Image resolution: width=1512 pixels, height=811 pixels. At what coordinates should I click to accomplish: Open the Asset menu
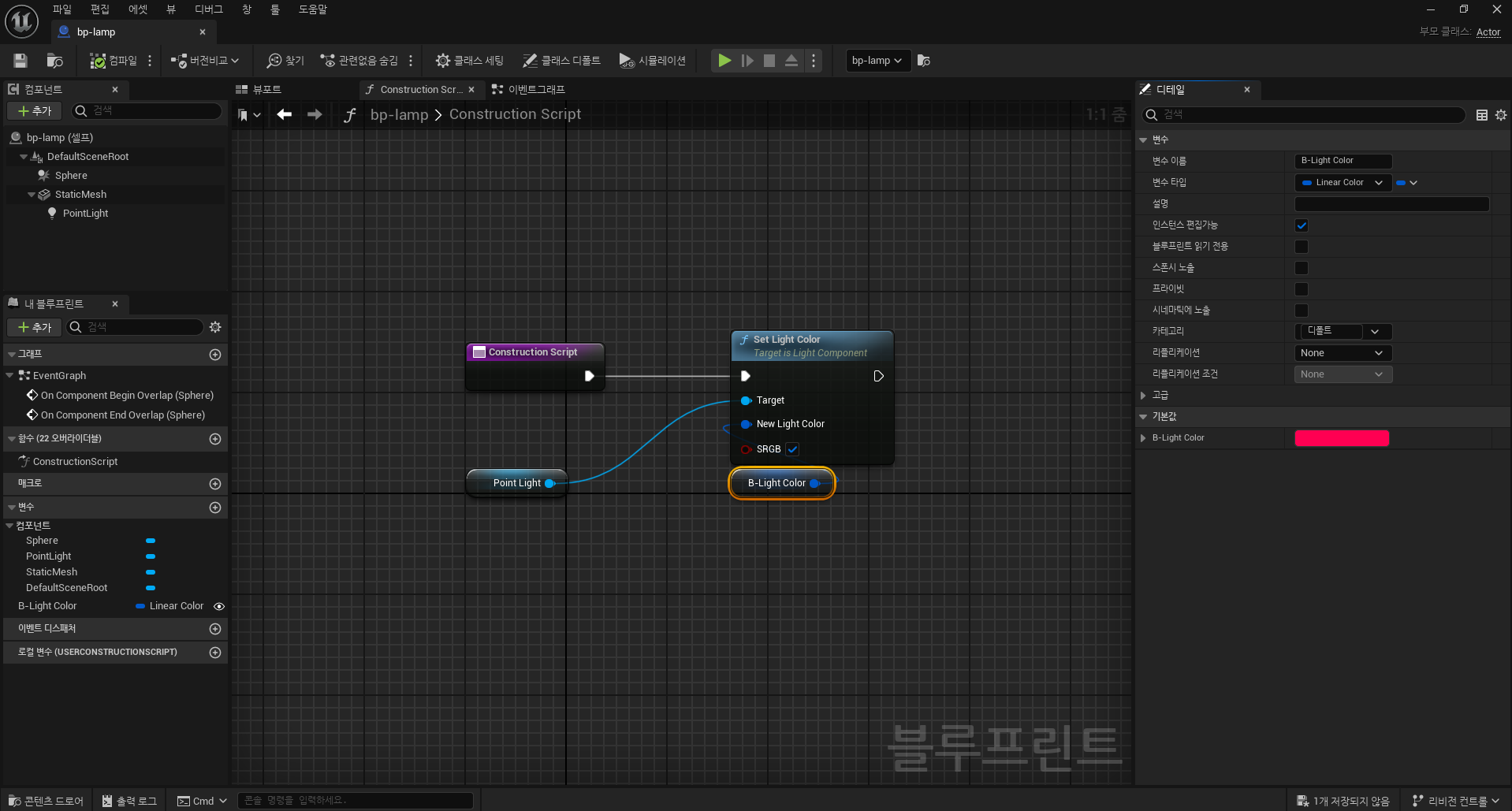[138, 9]
